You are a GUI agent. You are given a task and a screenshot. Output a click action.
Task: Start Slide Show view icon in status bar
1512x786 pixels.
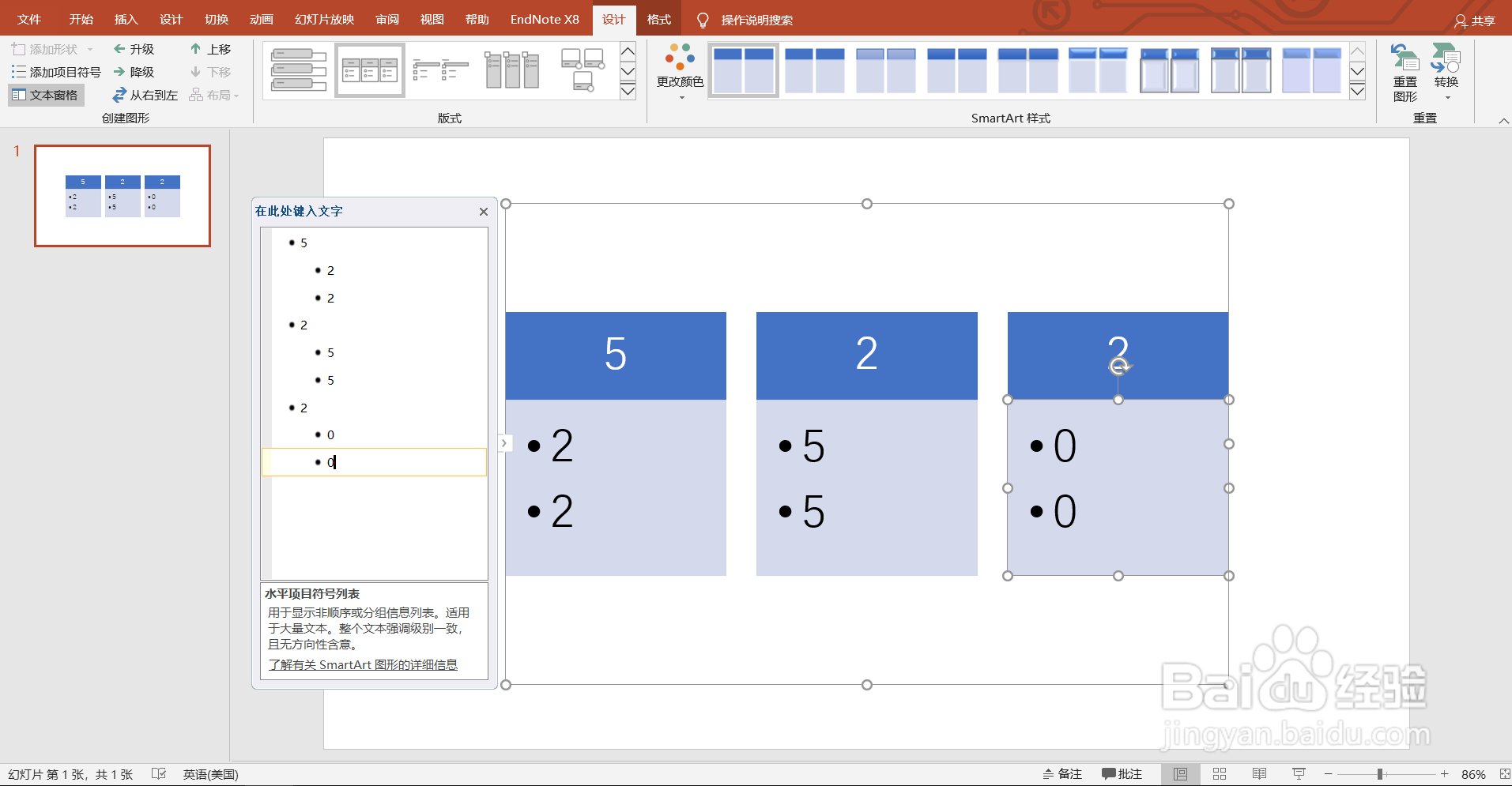[x=1299, y=774]
